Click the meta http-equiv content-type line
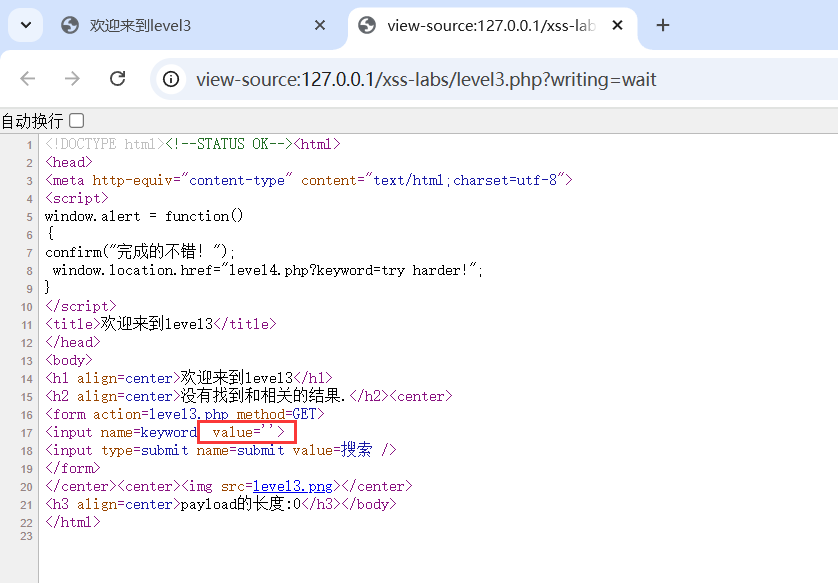 tap(309, 180)
